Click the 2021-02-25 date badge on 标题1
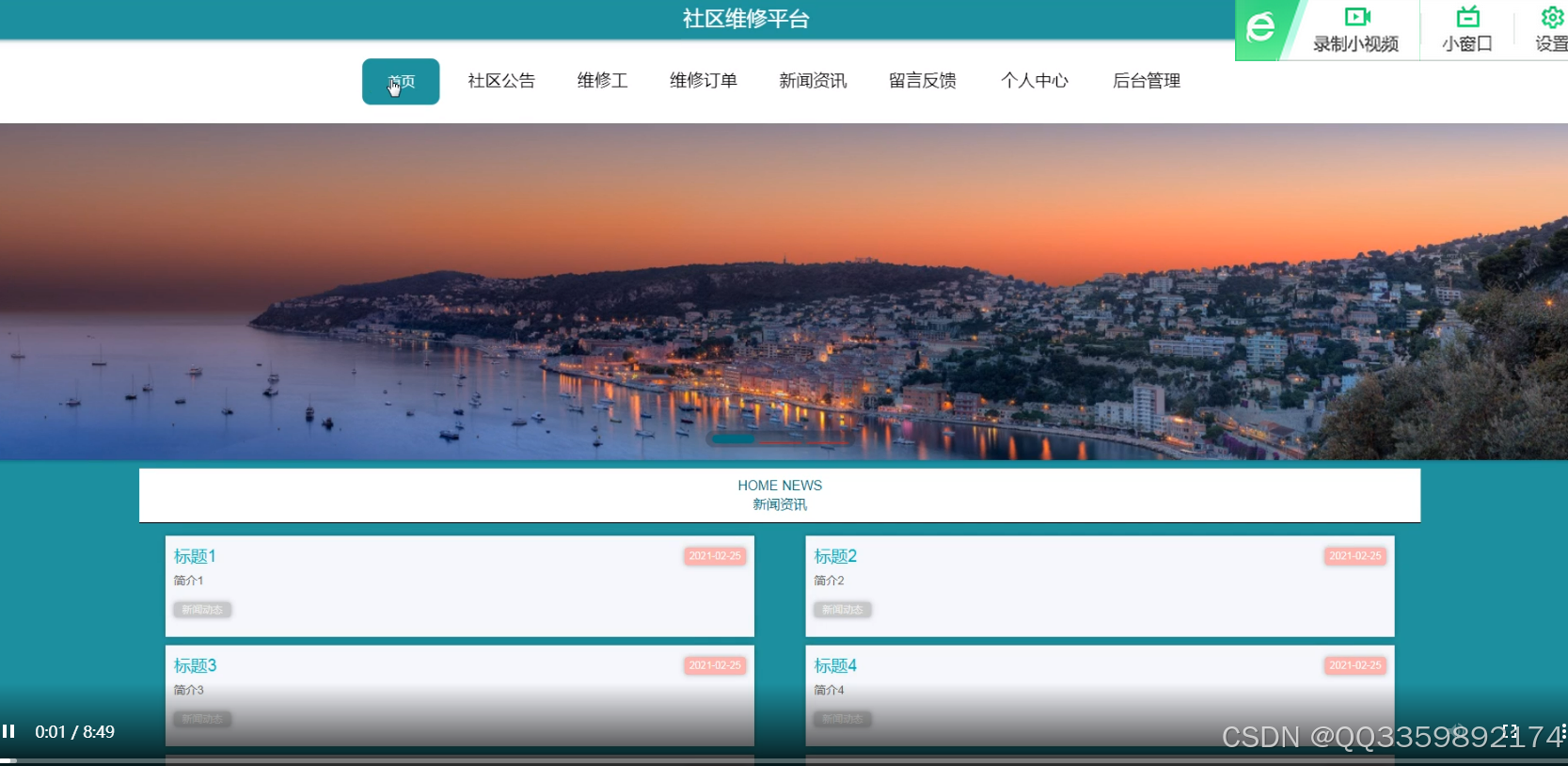This screenshot has width=1568, height=766. pyautogui.click(x=715, y=556)
